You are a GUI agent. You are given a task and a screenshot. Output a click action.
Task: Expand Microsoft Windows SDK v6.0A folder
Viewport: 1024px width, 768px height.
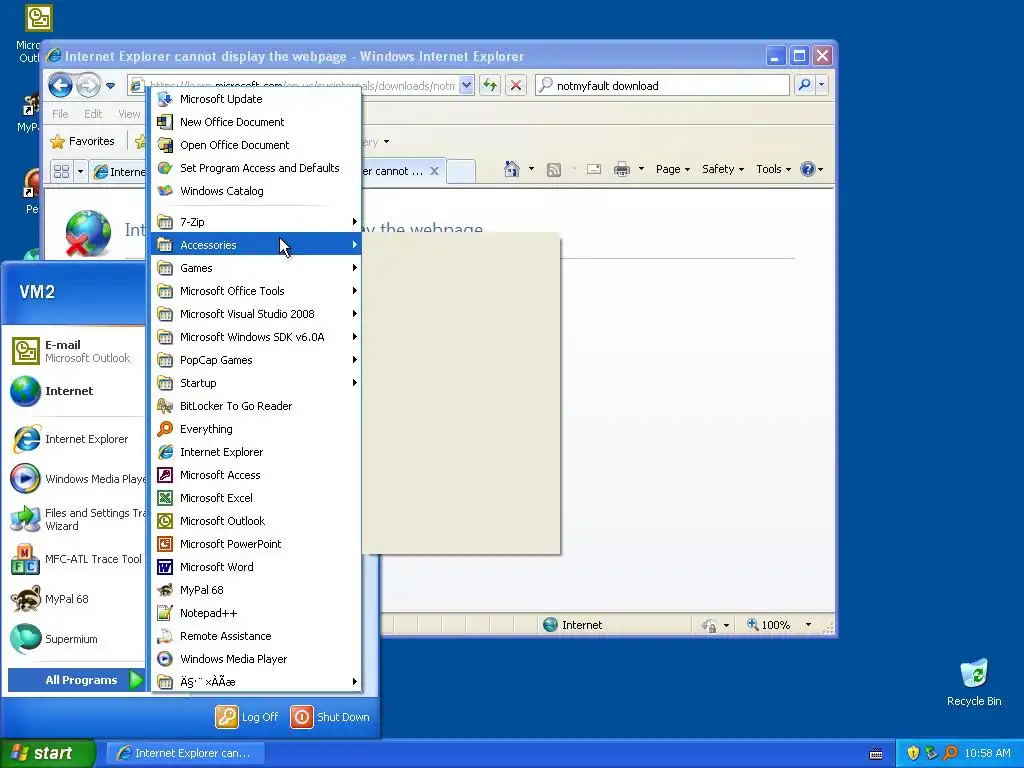[x=256, y=337]
